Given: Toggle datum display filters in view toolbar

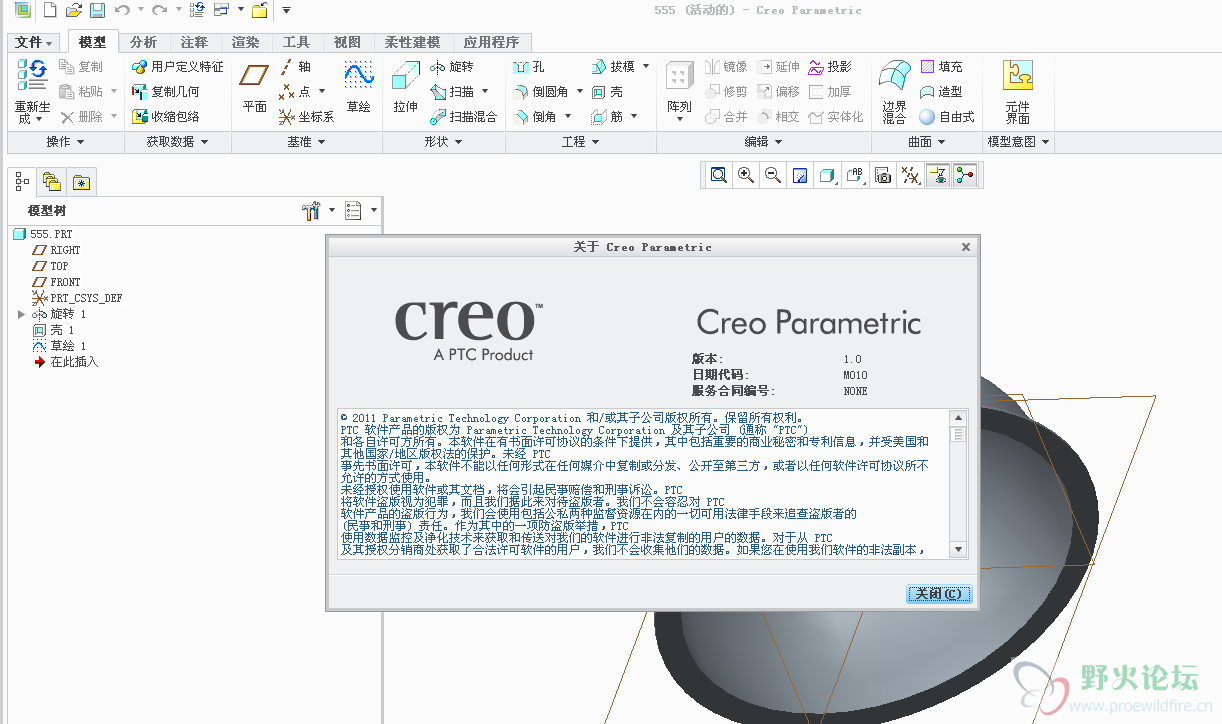Looking at the screenshot, I should click(910, 175).
